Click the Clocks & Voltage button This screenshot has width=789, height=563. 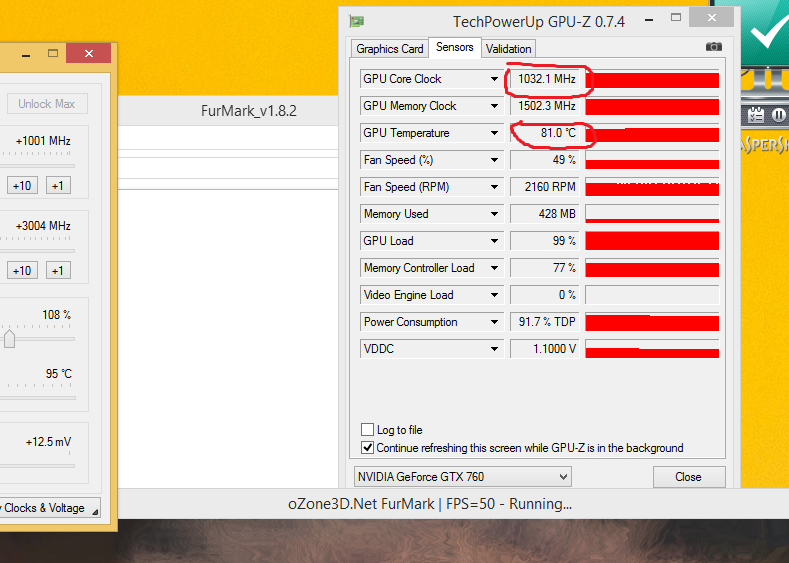tap(50, 508)
